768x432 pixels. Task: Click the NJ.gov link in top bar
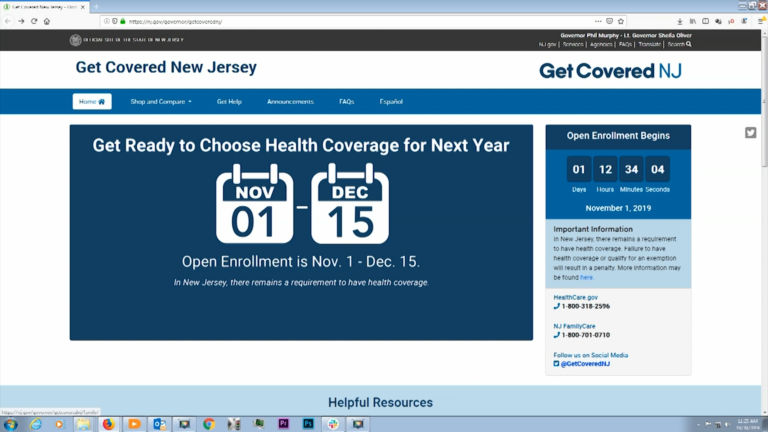pyautogui.click(x=547, y=45)
